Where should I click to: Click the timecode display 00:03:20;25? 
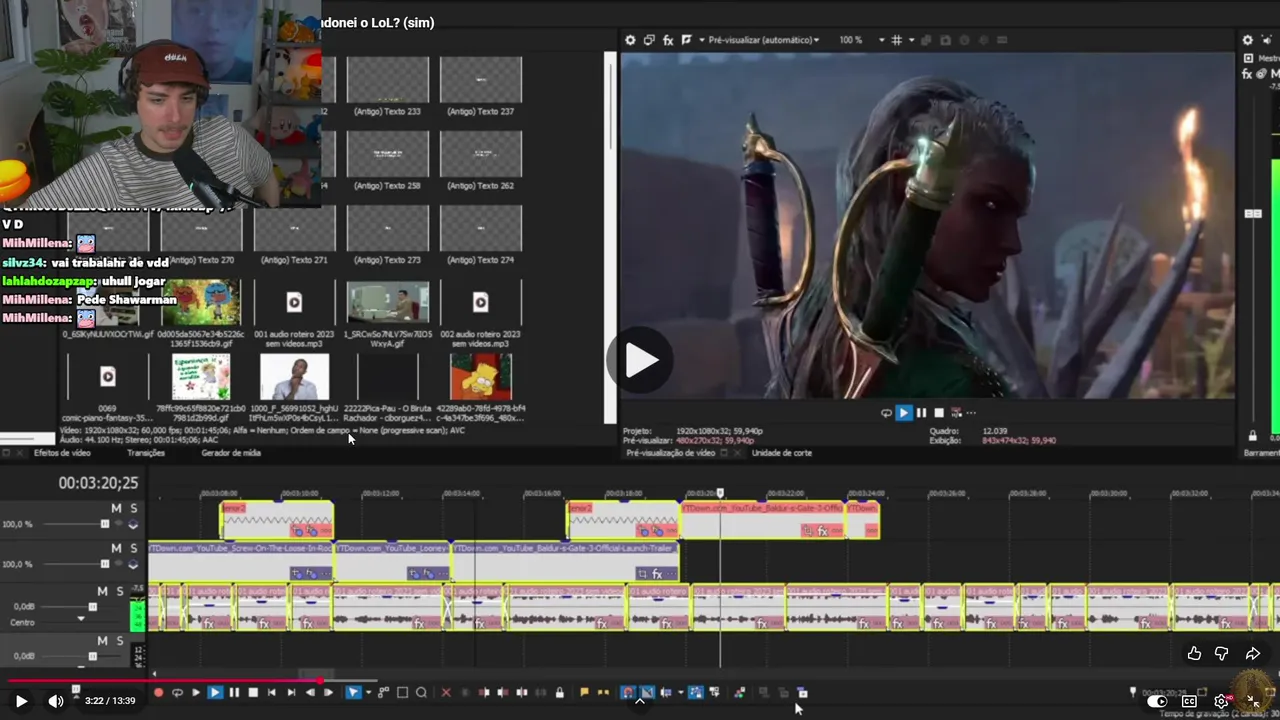pyautogui.click(x=98, y=483)
